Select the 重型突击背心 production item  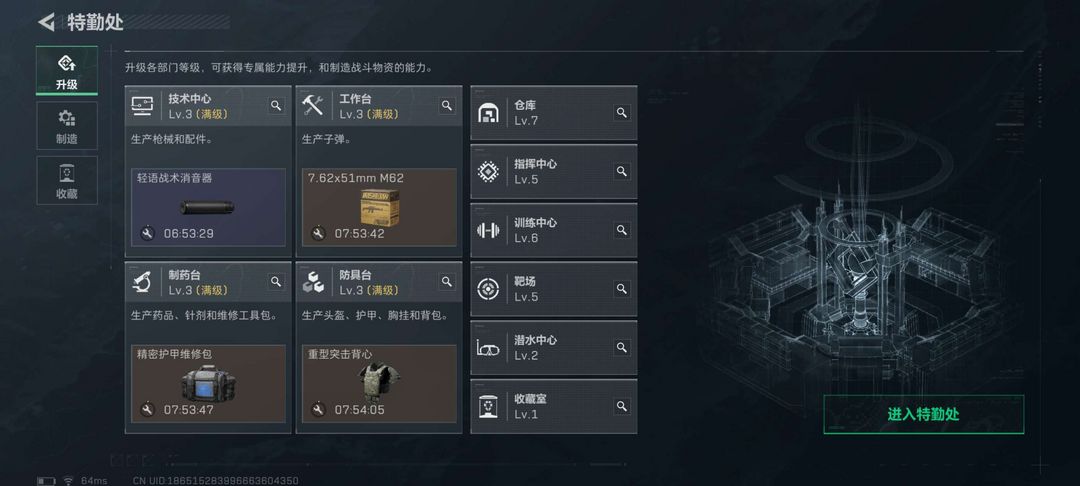[x=379, y=383]
